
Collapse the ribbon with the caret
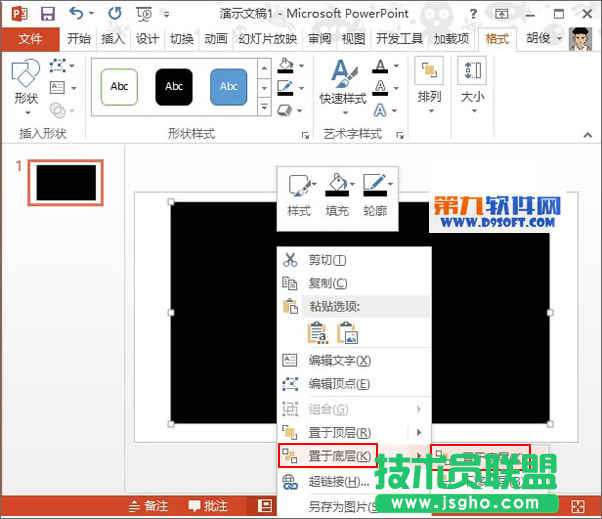[587, 135]
